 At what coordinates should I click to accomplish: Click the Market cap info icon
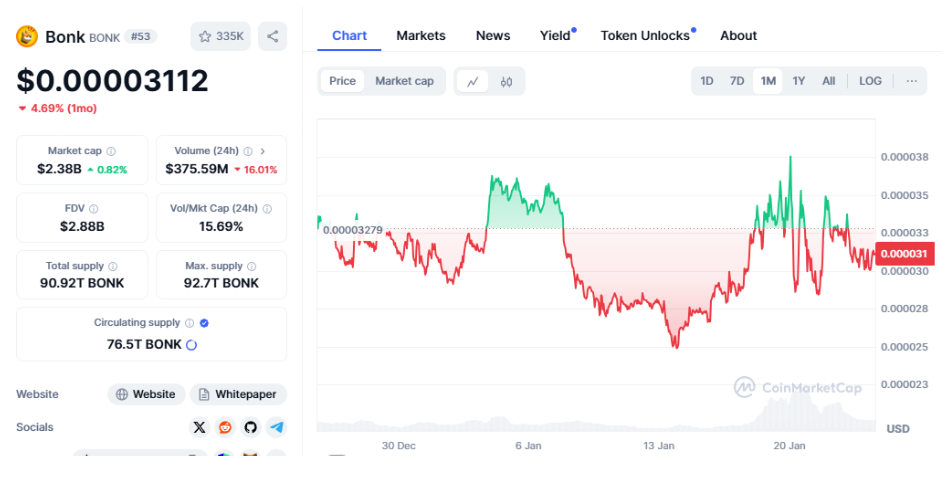pyautogui.click(x=111, y=151)
